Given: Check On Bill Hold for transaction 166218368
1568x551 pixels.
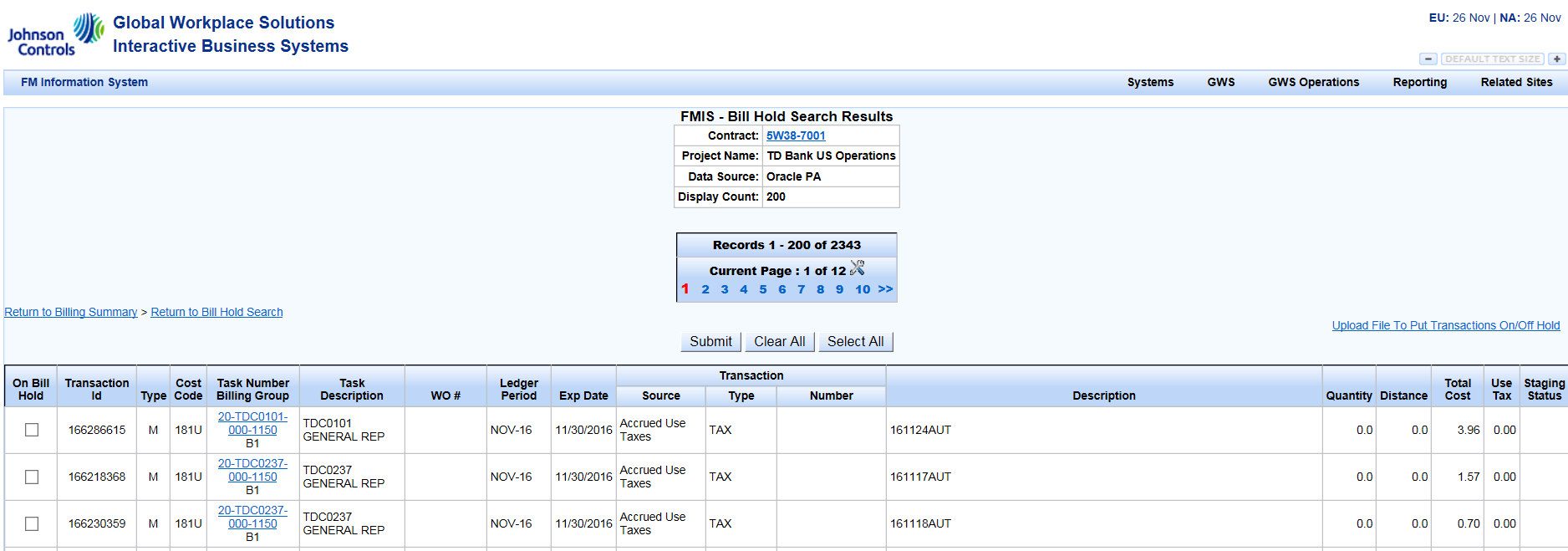Looking at the screenshot, I should click(32, 477).
